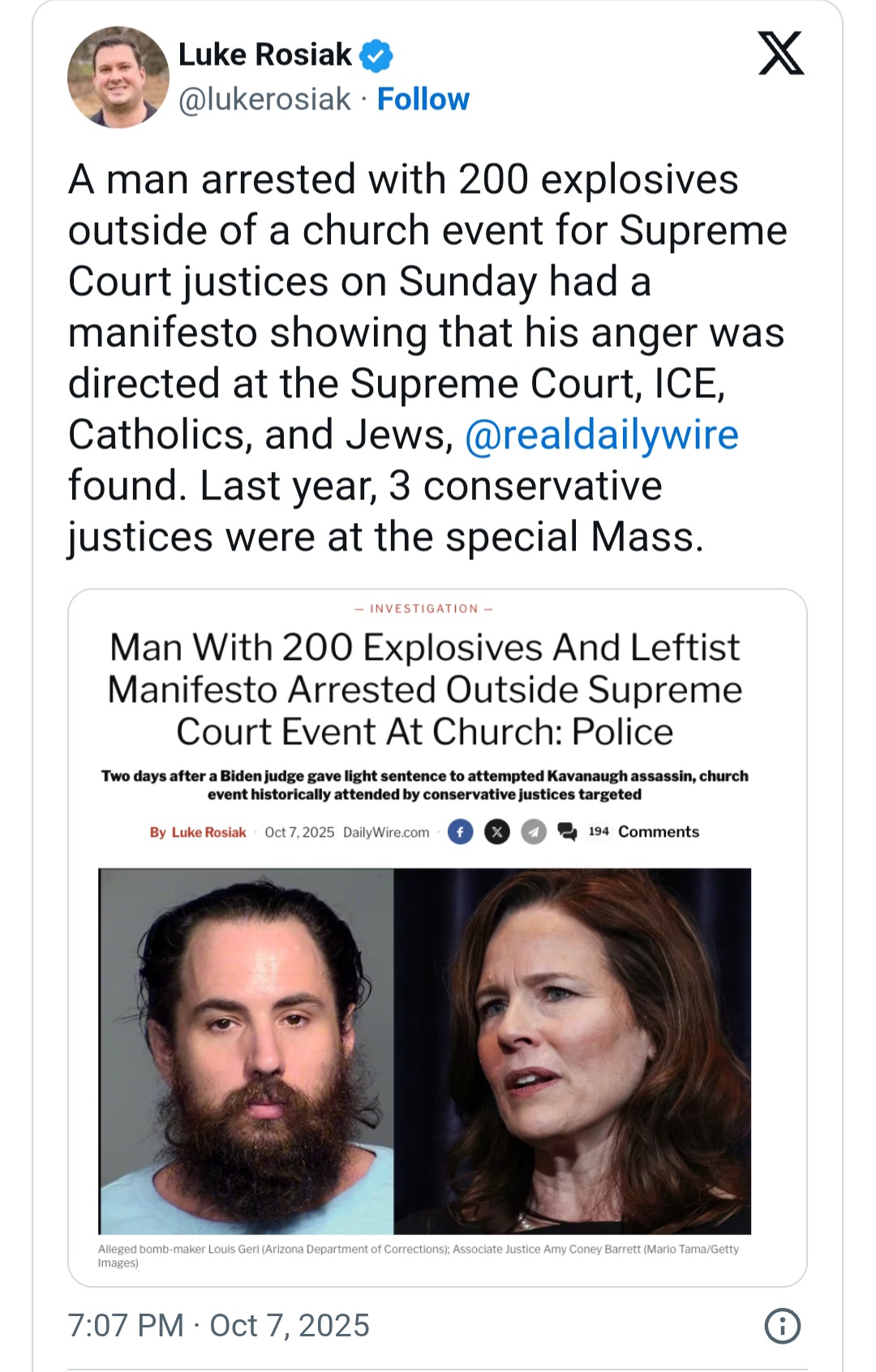Share the article via the Telegram icon
This screenshot has height=1372, width=876.
(533, 832)
